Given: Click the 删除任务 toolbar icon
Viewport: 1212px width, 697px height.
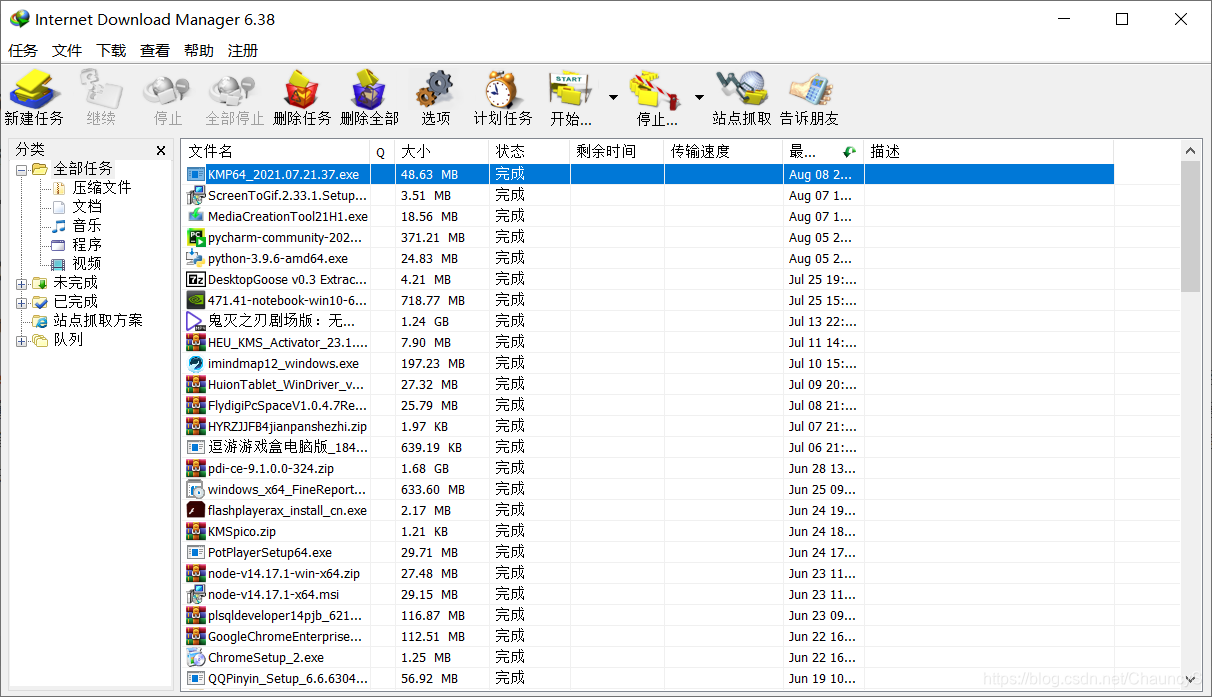Looking at the screenshot, I should (x=302, y=89).
